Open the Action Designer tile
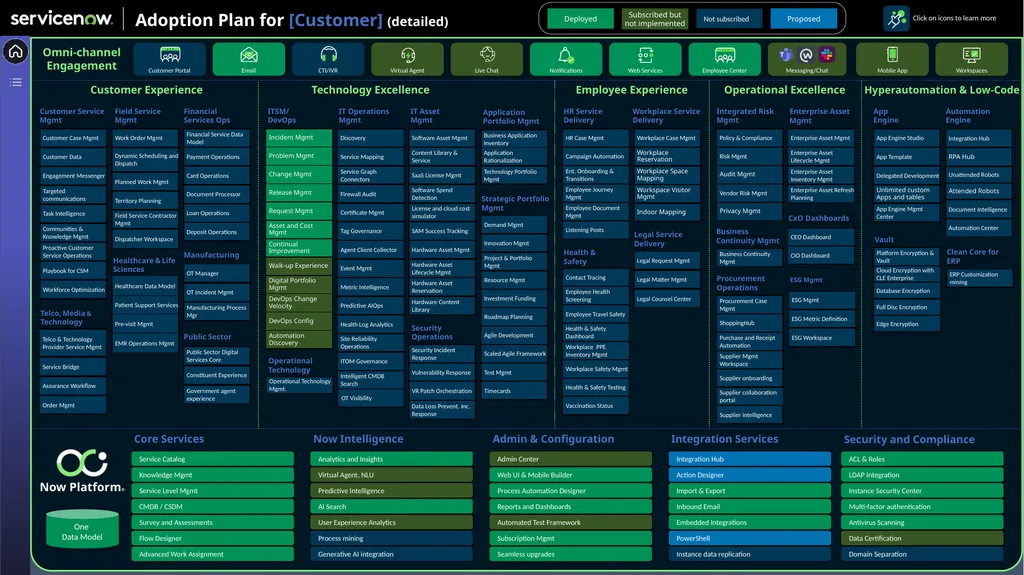This screenshot has height=575, width=1024. point(750,475)
